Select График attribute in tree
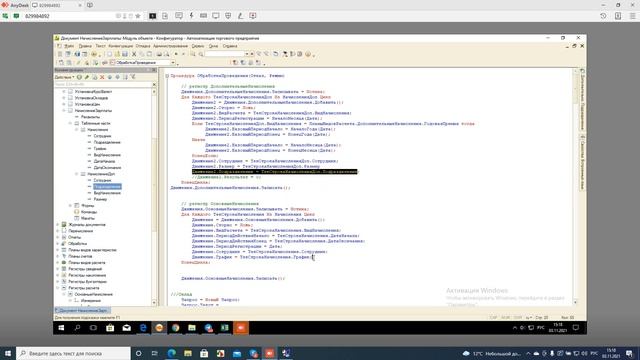Screen dimensions: 640x360 [100, 149]
